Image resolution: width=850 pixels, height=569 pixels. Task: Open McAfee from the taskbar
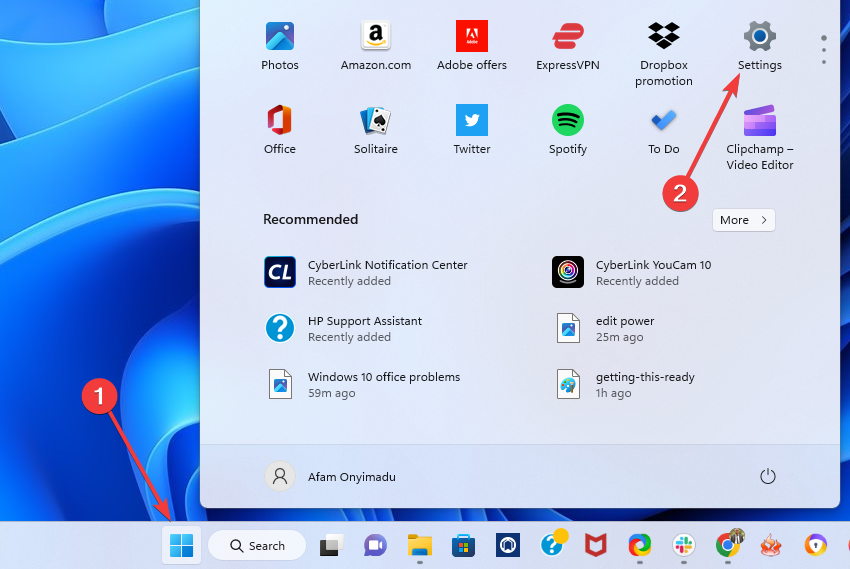click(596, 545)
